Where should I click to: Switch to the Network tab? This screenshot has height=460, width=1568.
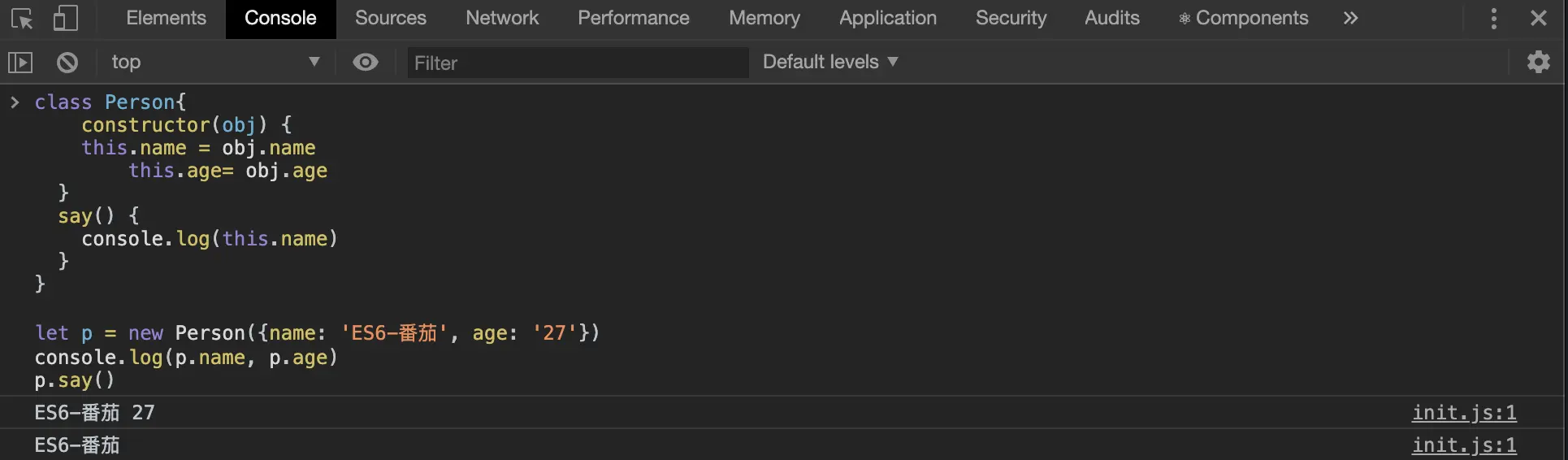(502, 18)
